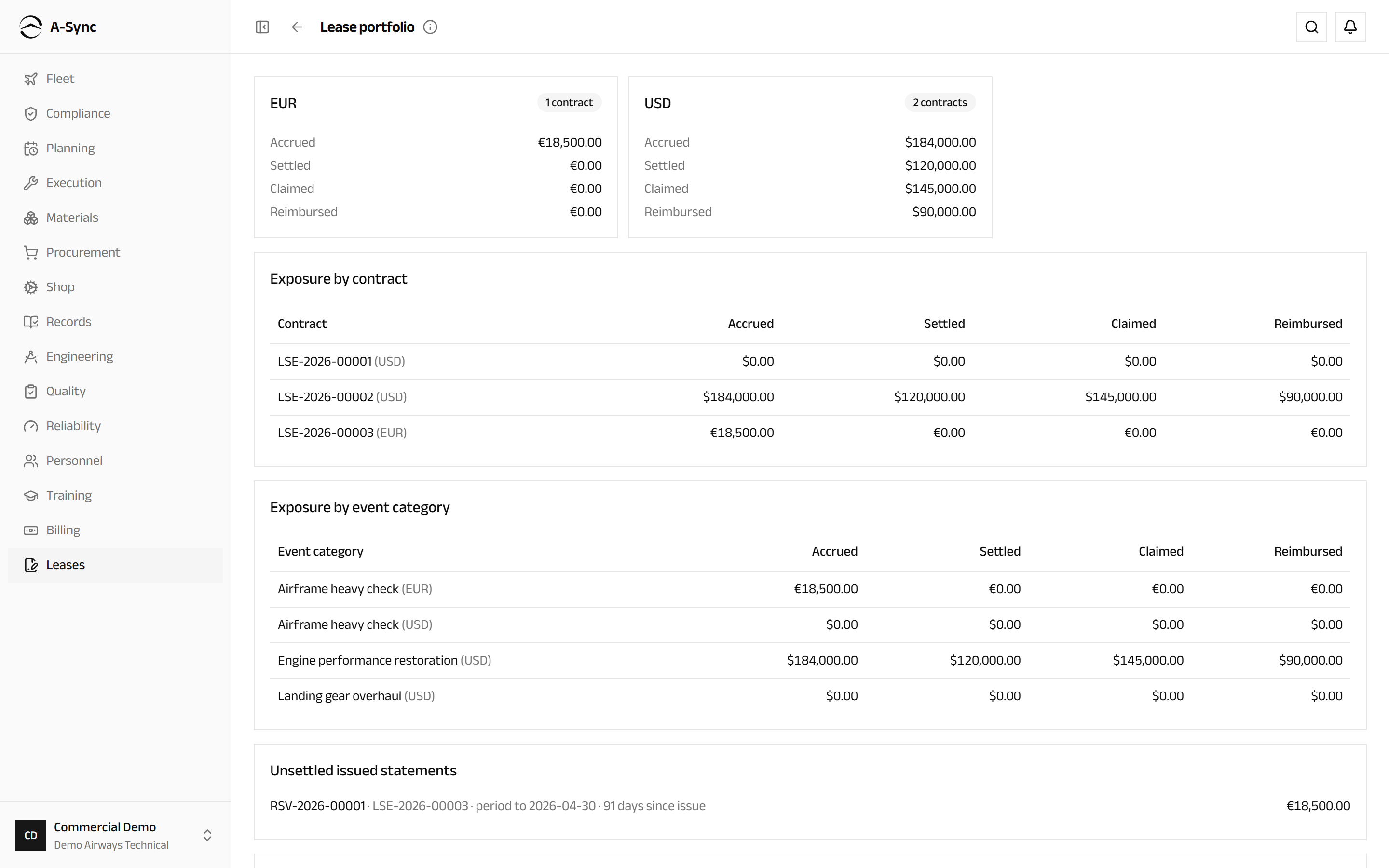Screen dimensions: 1389x868
Task: Open contract LSE-2026-00002 (USD) row
Action: coord(810,397)
